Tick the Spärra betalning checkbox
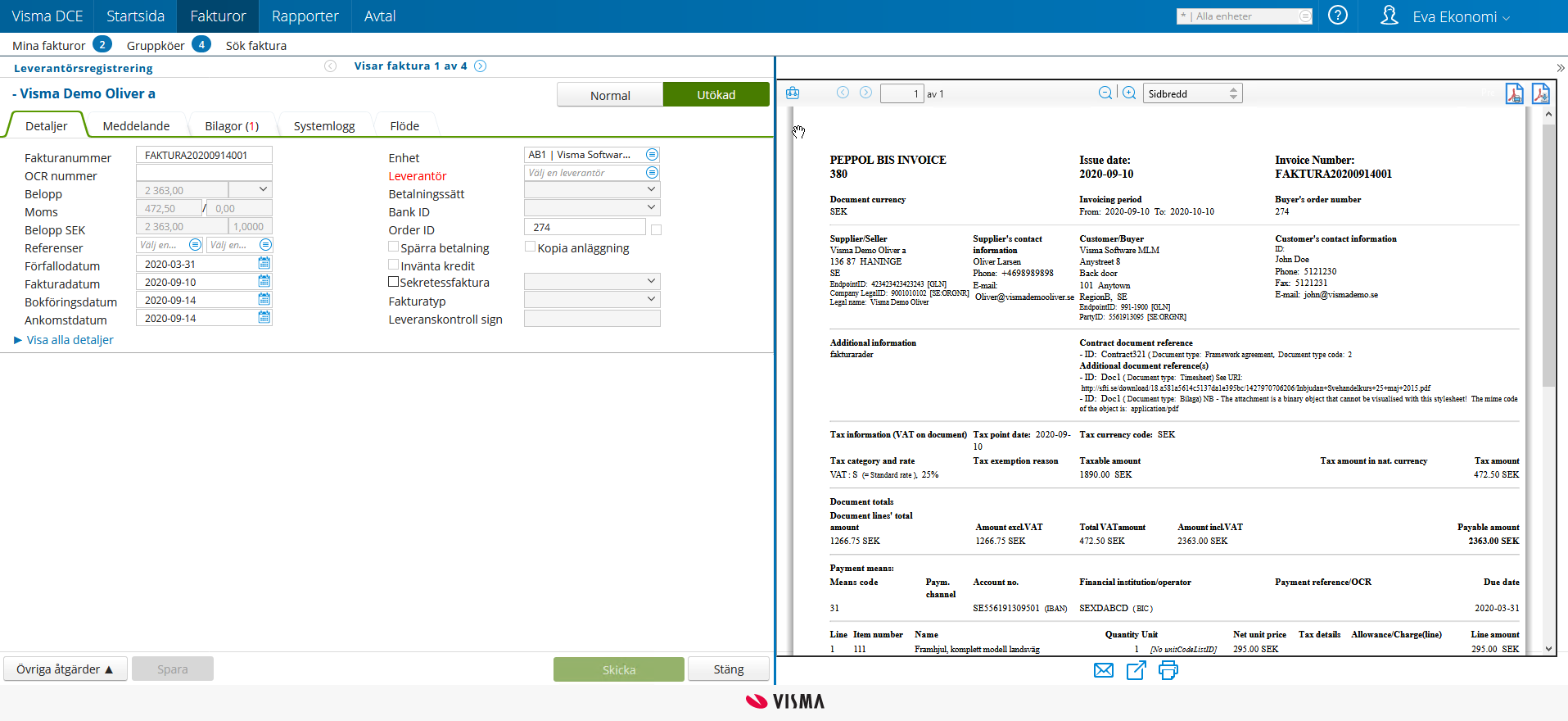The height and width of the screenshot is (721, 1568). click(394, 247)
